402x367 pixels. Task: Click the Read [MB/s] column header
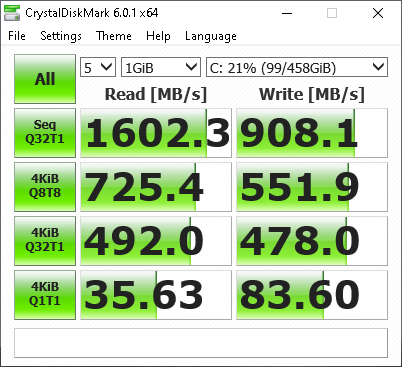pos(156,94)
